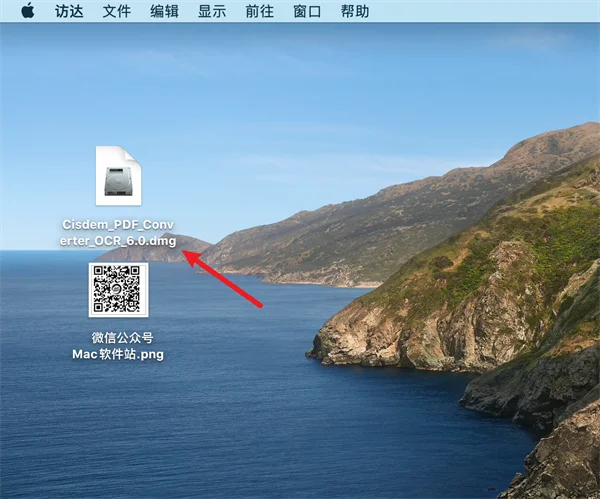Open the 显示 menu
The image size is (600, 499).
coord(212,11)
